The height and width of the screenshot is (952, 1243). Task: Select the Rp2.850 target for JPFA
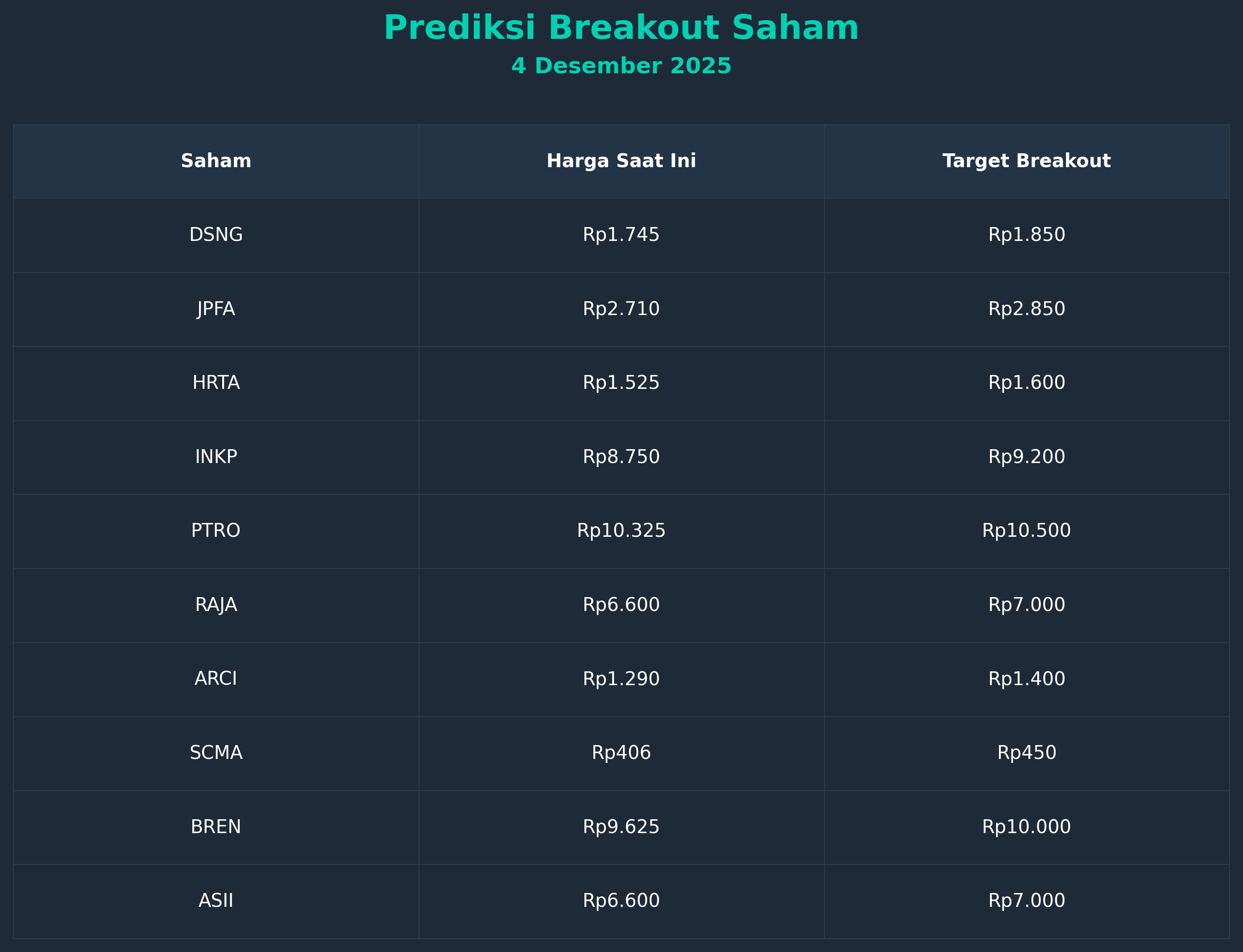1027,309
